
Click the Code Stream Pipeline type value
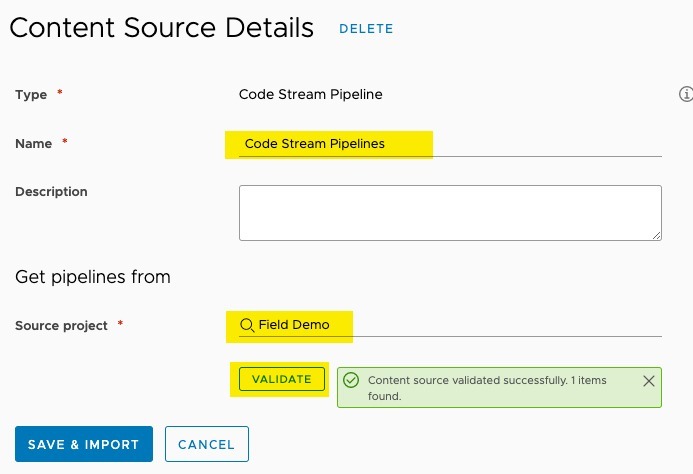click(310, 94)
